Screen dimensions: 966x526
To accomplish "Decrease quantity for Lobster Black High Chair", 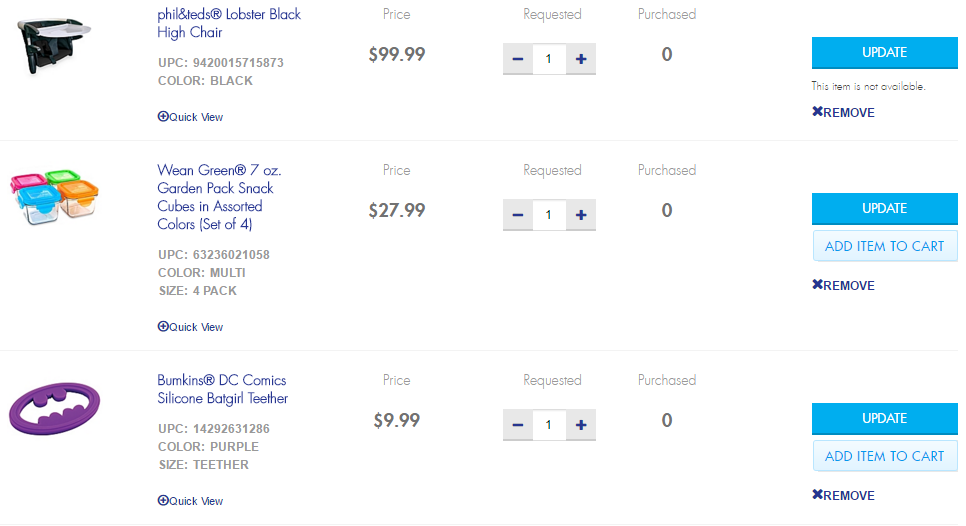I will pos(518,59).
